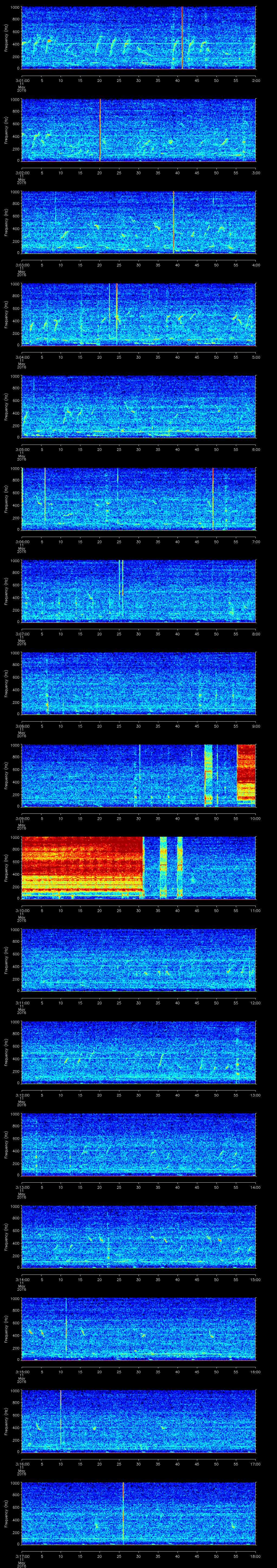Image resolution: width=277 pixels, height=1568 pixels.
Task: Click the red vertical spike in the 3:03:00 panel
Action: (173, 222)
